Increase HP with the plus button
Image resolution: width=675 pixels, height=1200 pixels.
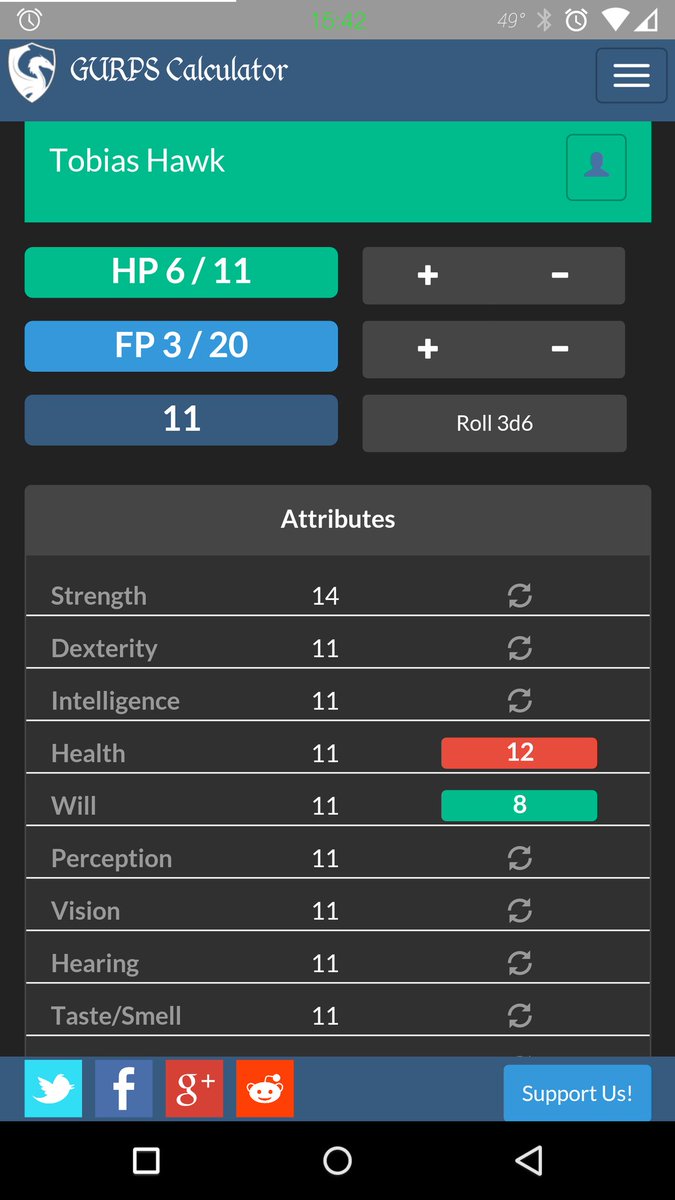pyautogui.click(x=427, y=275)
